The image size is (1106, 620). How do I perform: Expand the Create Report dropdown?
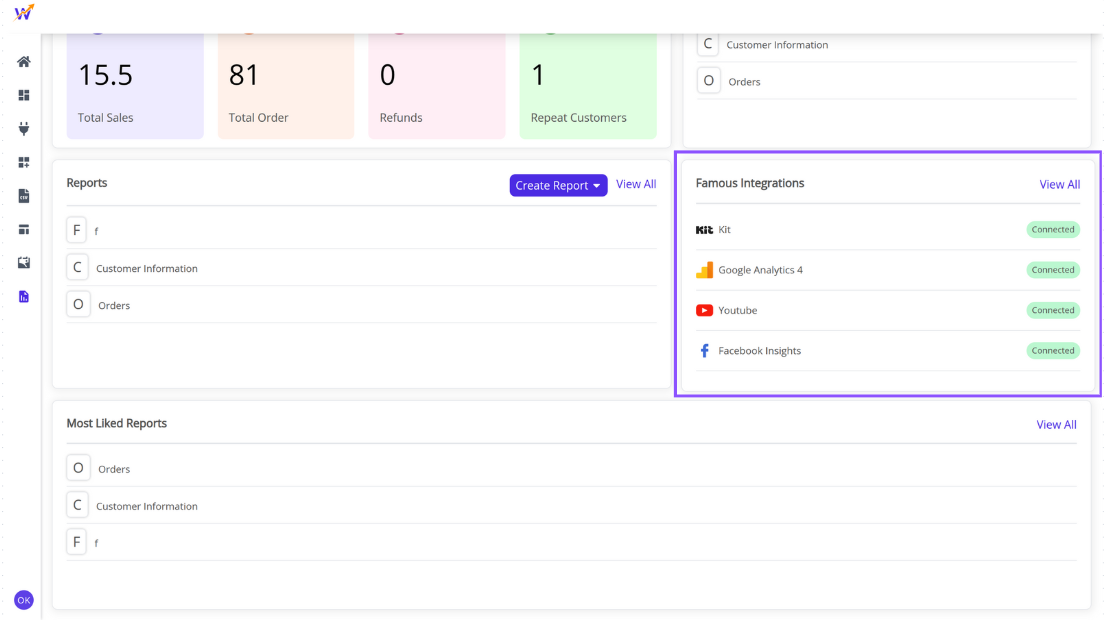pyautogui.click(x=558, y=185)
